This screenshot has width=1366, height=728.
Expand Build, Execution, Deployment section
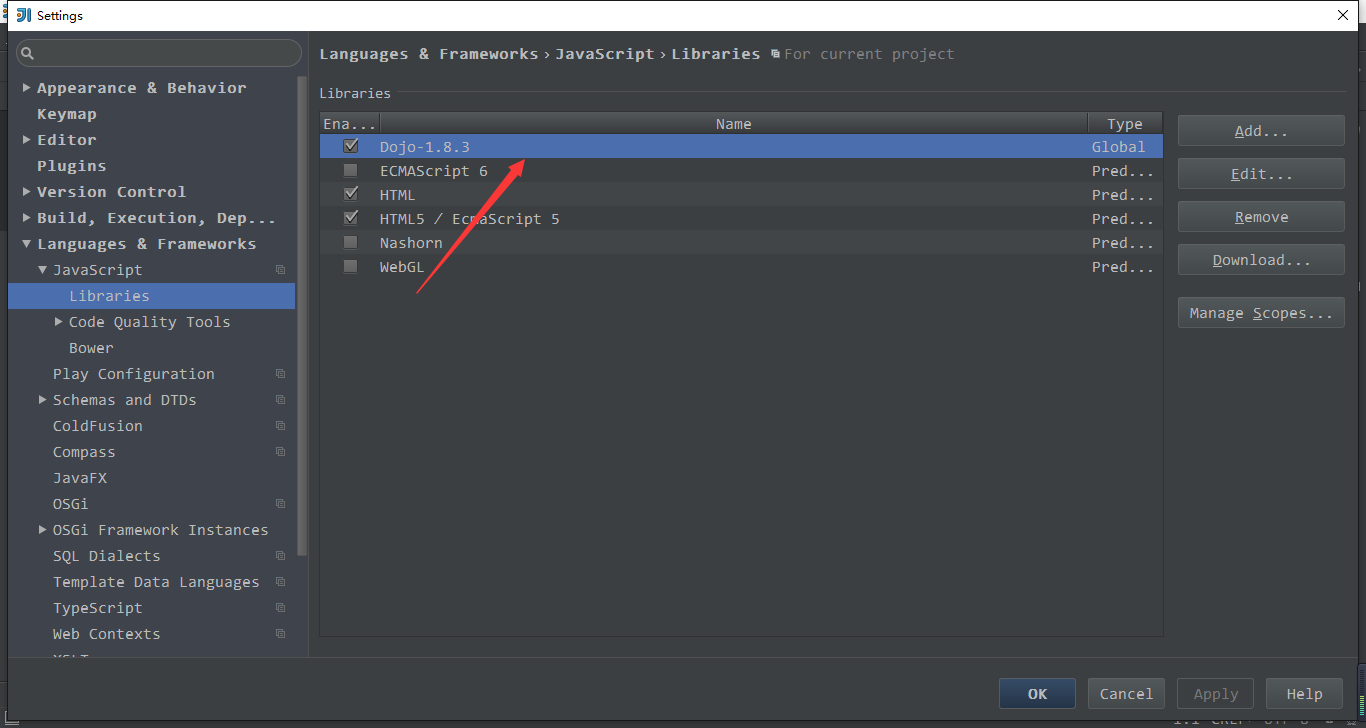(27, 218)
